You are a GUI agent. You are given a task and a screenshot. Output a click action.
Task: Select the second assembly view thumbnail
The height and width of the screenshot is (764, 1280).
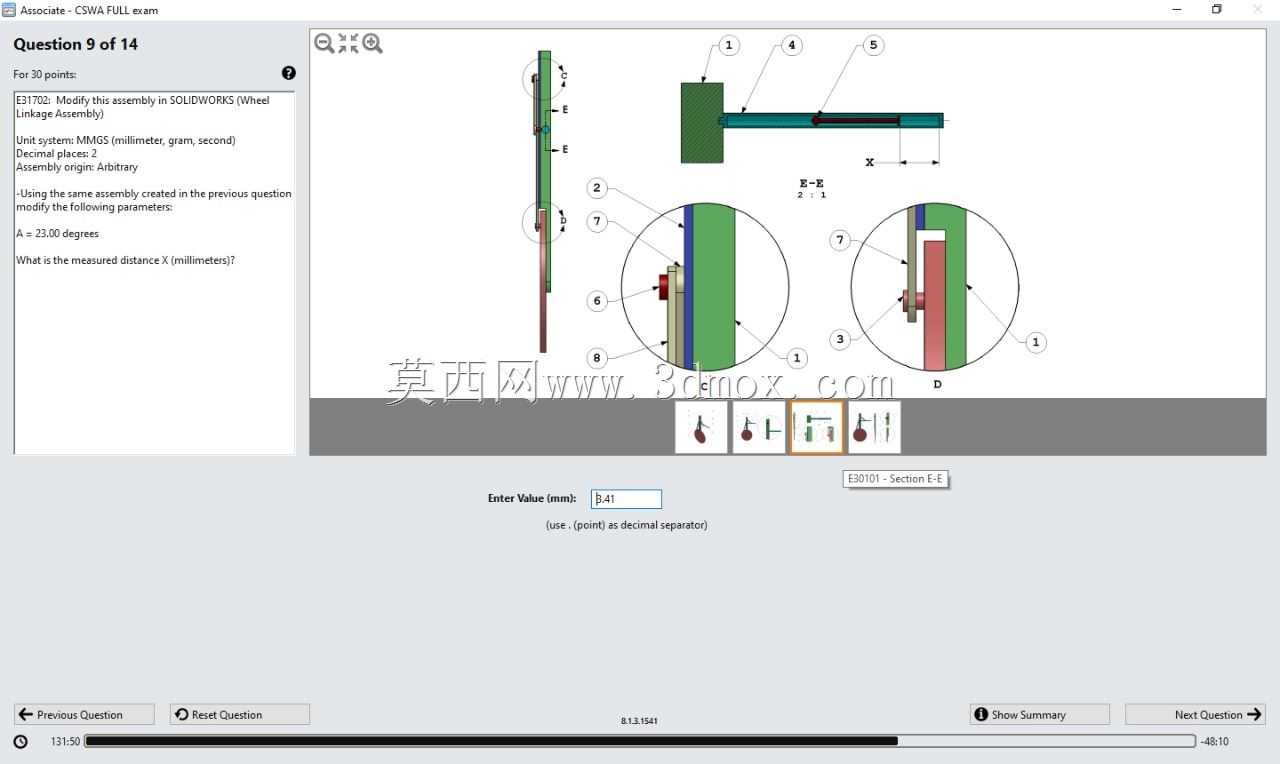click(759, 427)
